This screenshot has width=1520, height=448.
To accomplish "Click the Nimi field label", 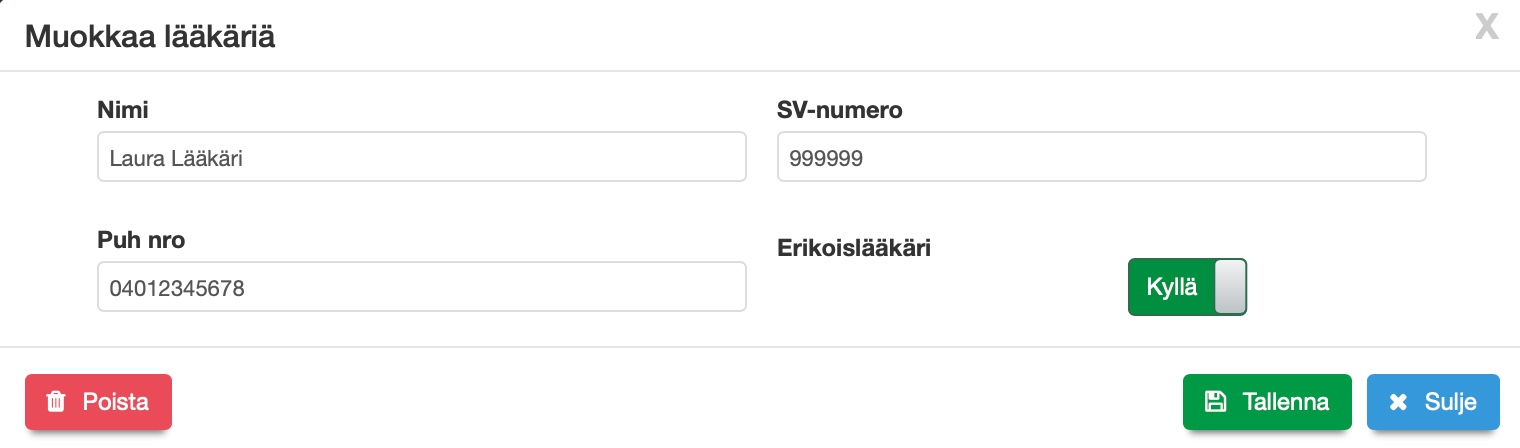I will [123, 110].
